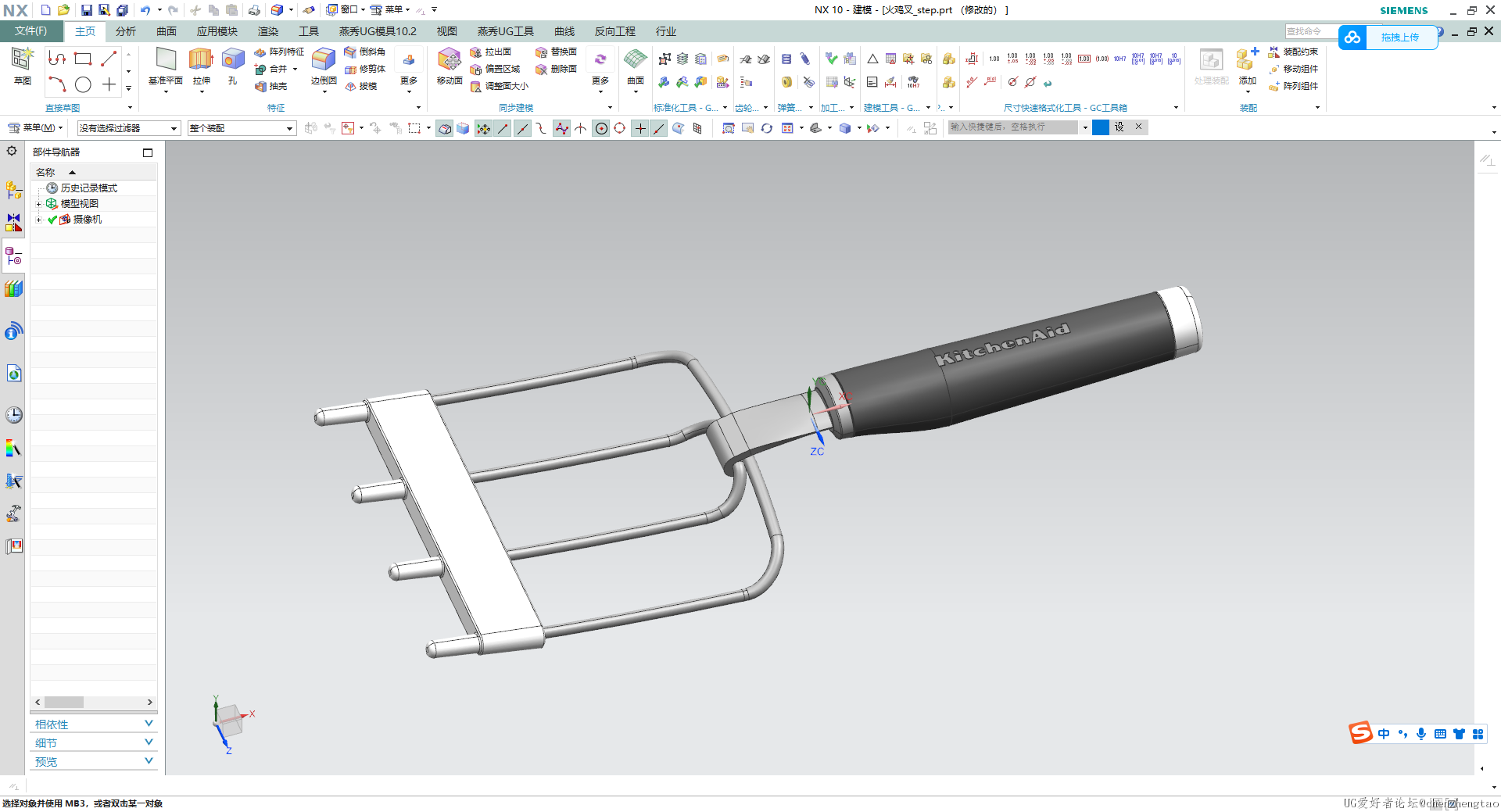1501x812 pixels.
Task: Click the Undo arrow icon
Action: click(x=145, y=10)
